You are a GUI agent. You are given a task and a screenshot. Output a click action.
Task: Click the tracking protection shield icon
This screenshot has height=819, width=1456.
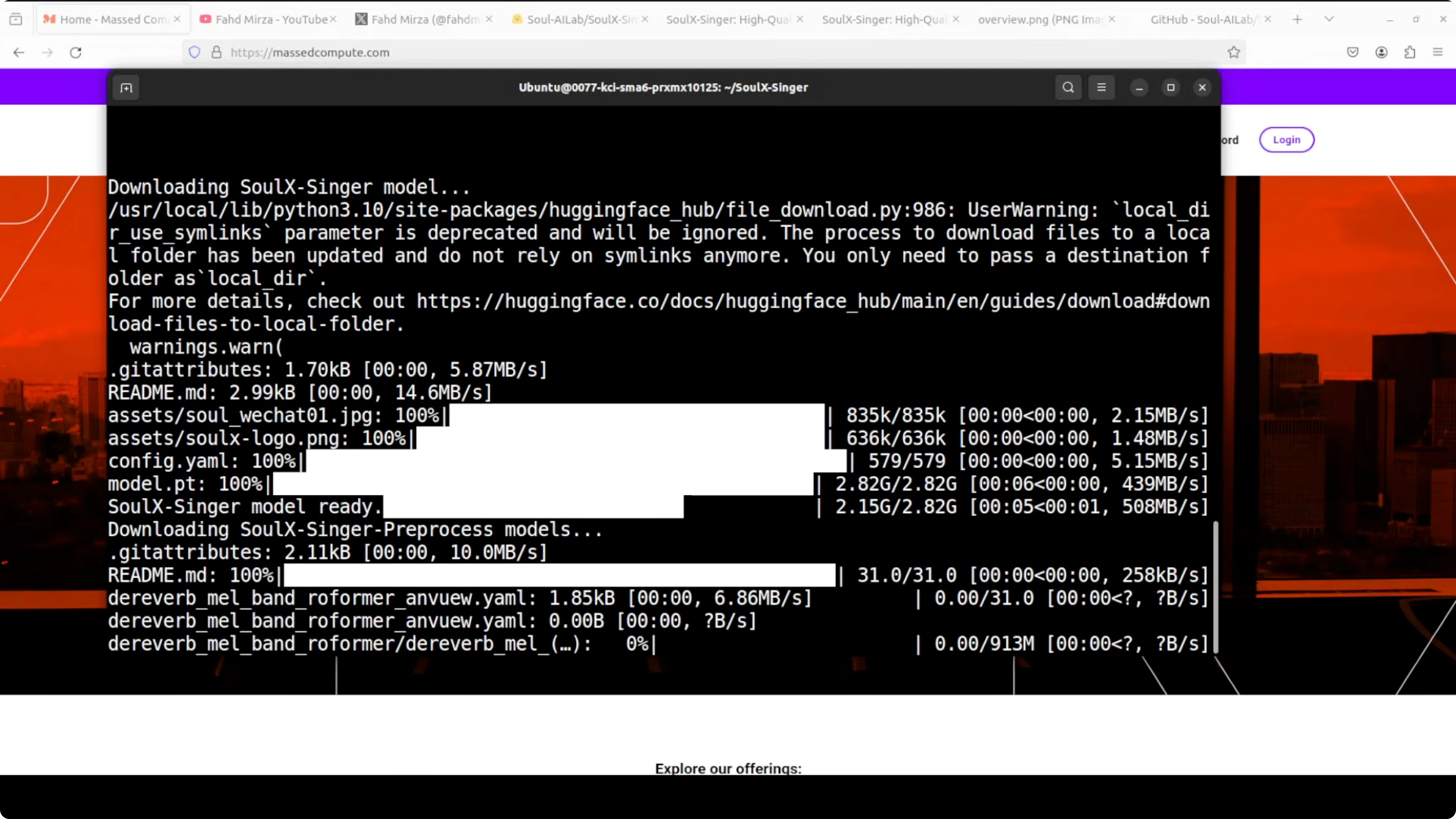[x=194, y=53]
